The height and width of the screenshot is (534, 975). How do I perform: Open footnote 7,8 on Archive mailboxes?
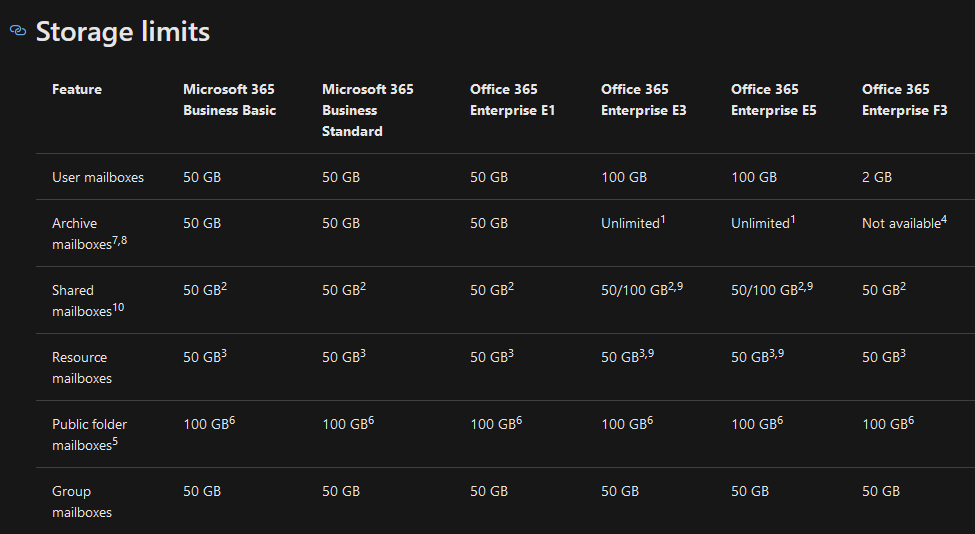[119, 241]
